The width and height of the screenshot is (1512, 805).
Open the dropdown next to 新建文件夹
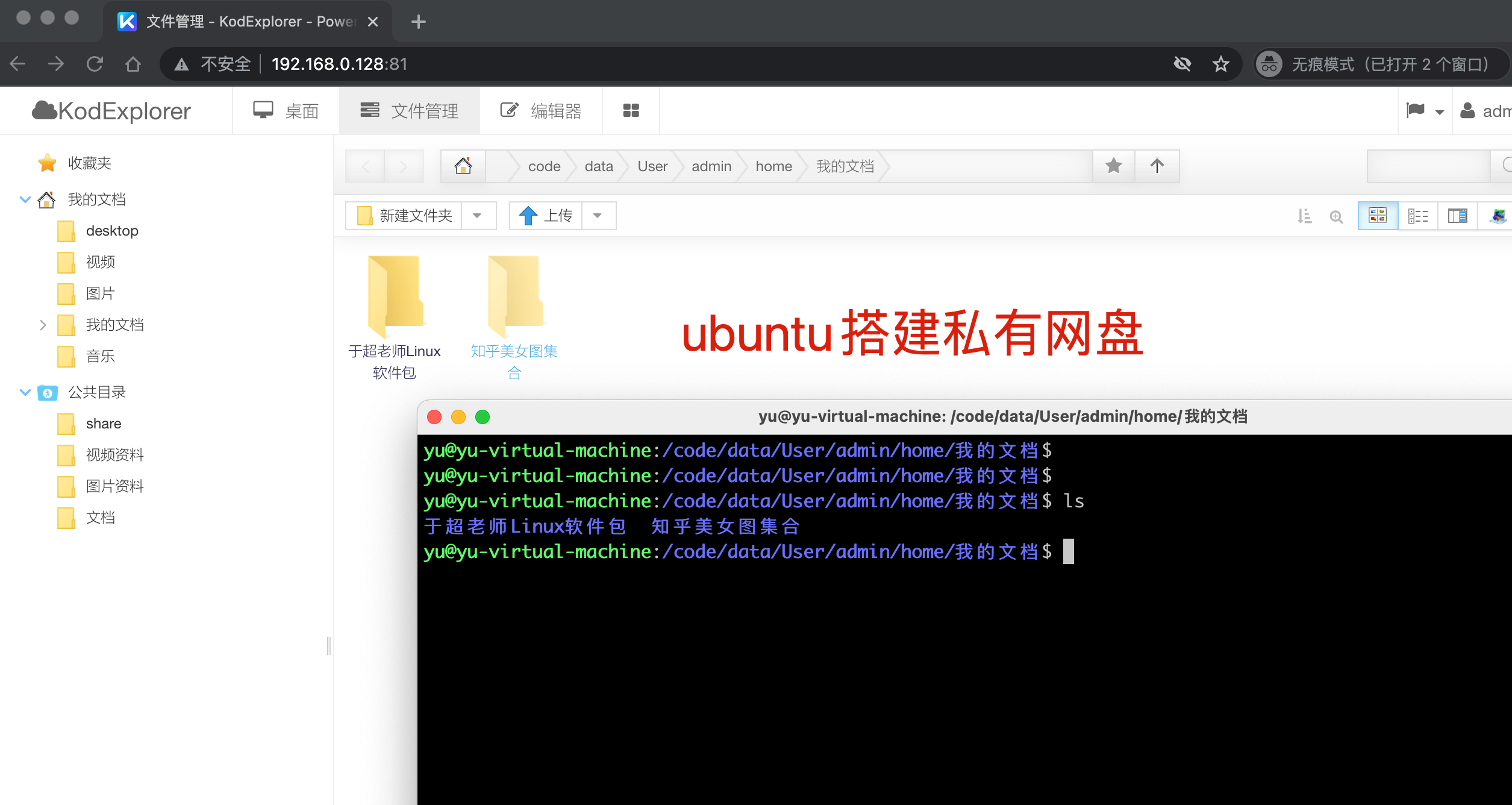point(478,215)
